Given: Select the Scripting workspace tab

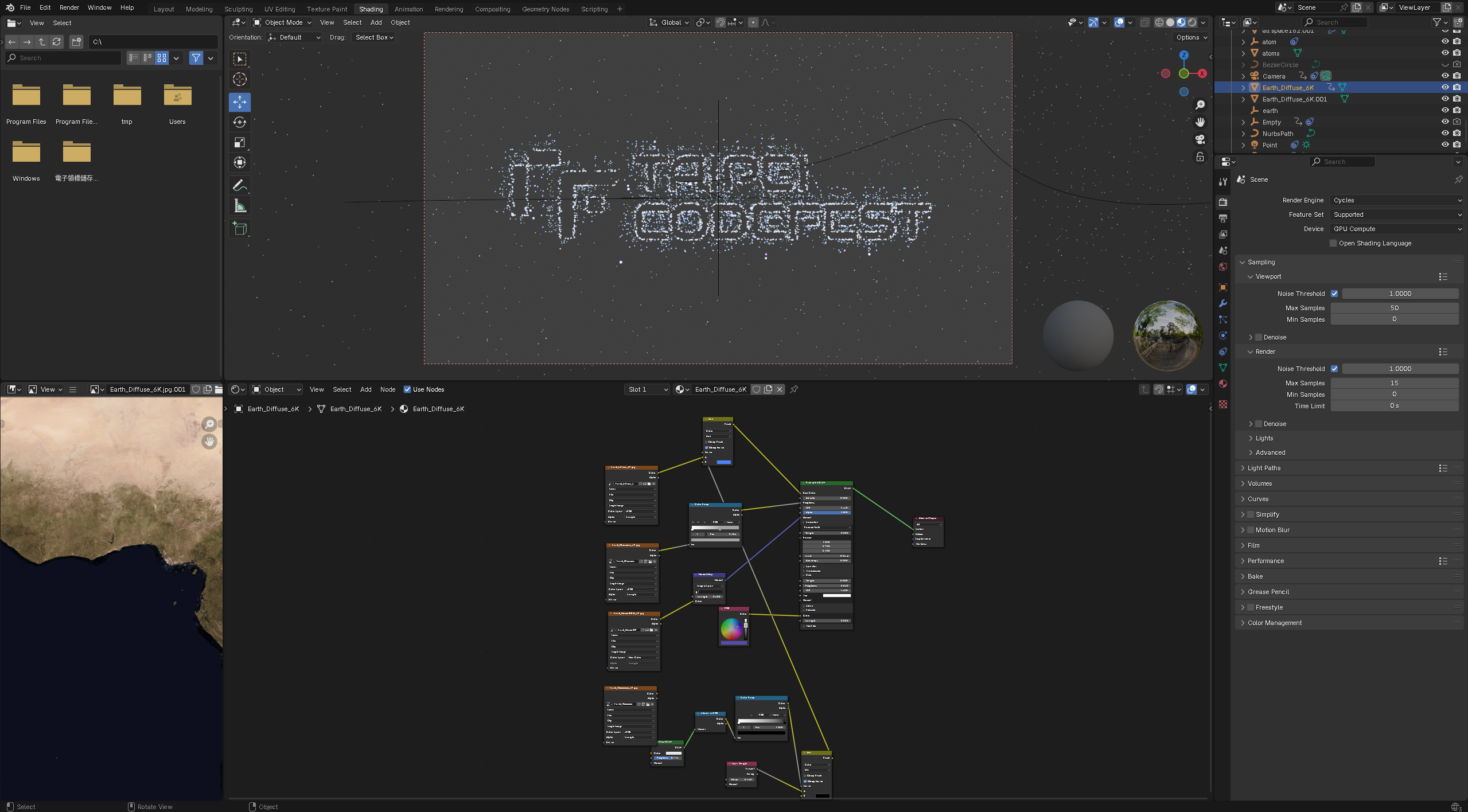Looking at the screenshot, I should pos(595,9).
